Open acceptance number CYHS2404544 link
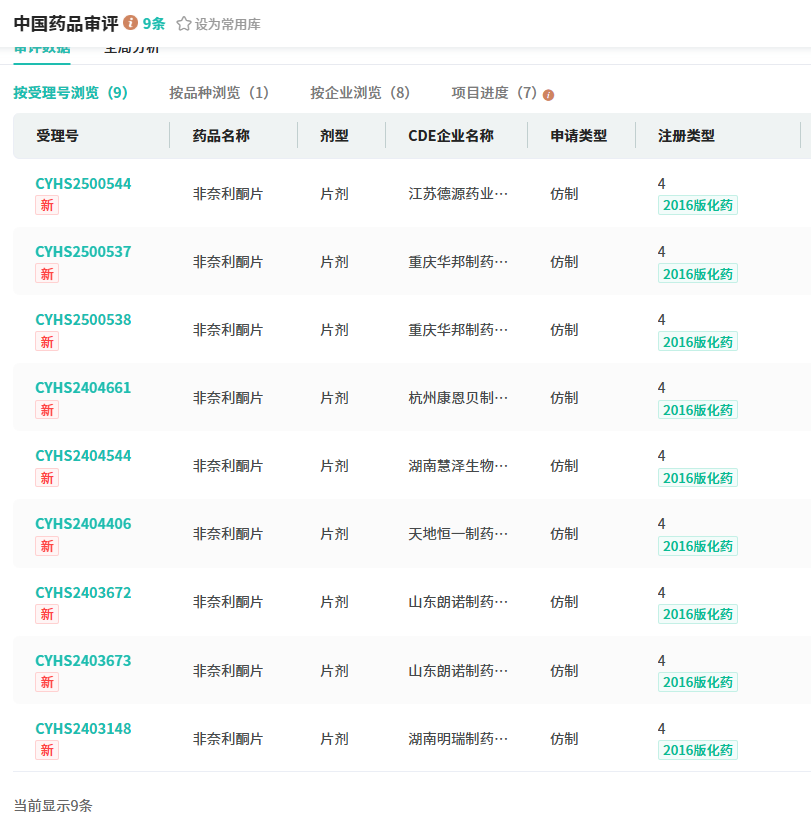Image resolution: width=811 pixels, height=818 pixels. tap(83, 456)
